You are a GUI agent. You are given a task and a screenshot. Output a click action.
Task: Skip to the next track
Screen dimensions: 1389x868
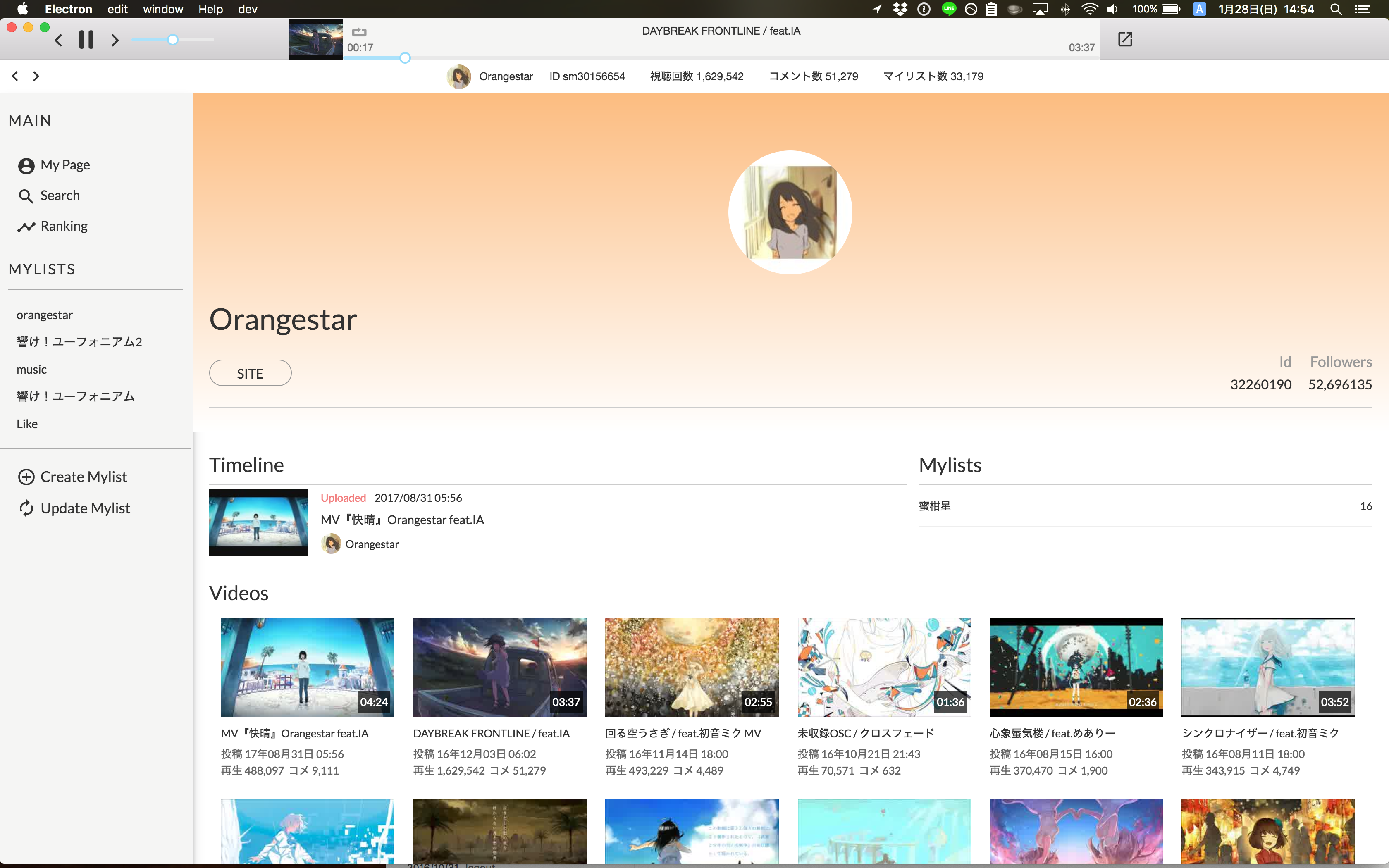click(x=115, y=40)
